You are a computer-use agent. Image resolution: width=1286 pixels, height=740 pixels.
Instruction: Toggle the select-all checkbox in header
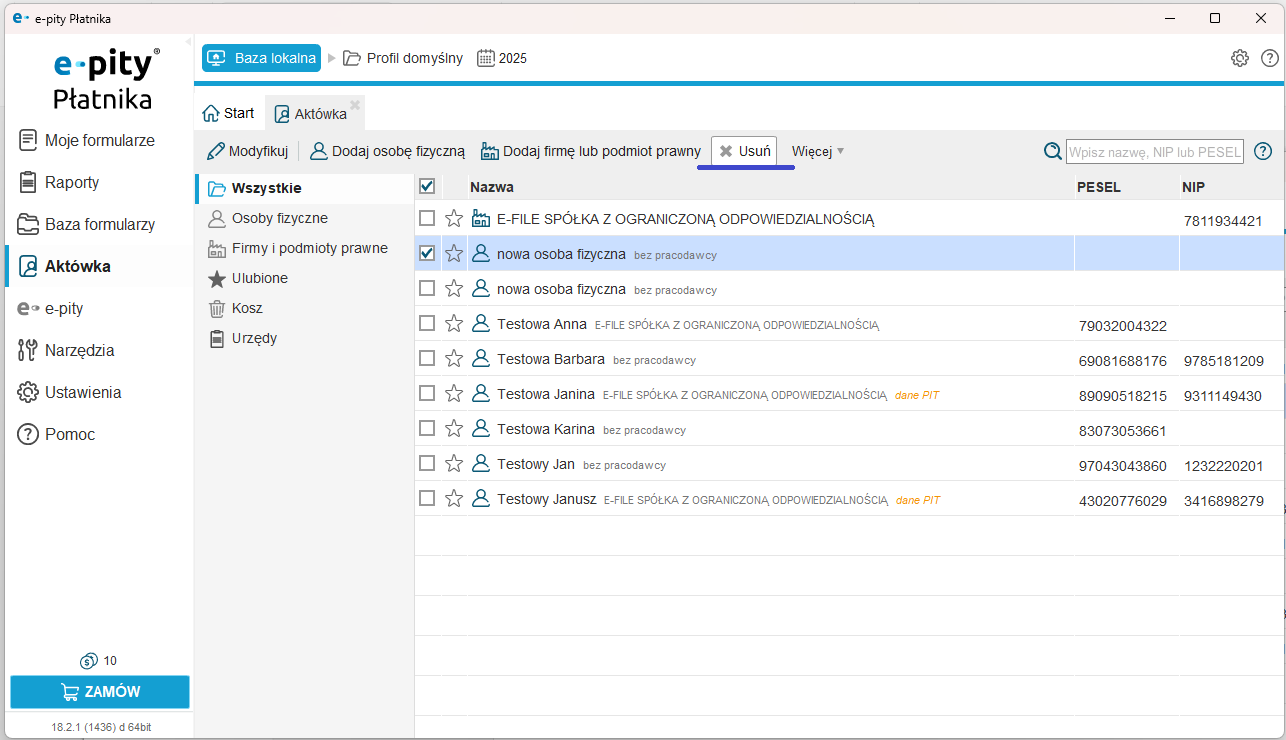tap(427, 186)
